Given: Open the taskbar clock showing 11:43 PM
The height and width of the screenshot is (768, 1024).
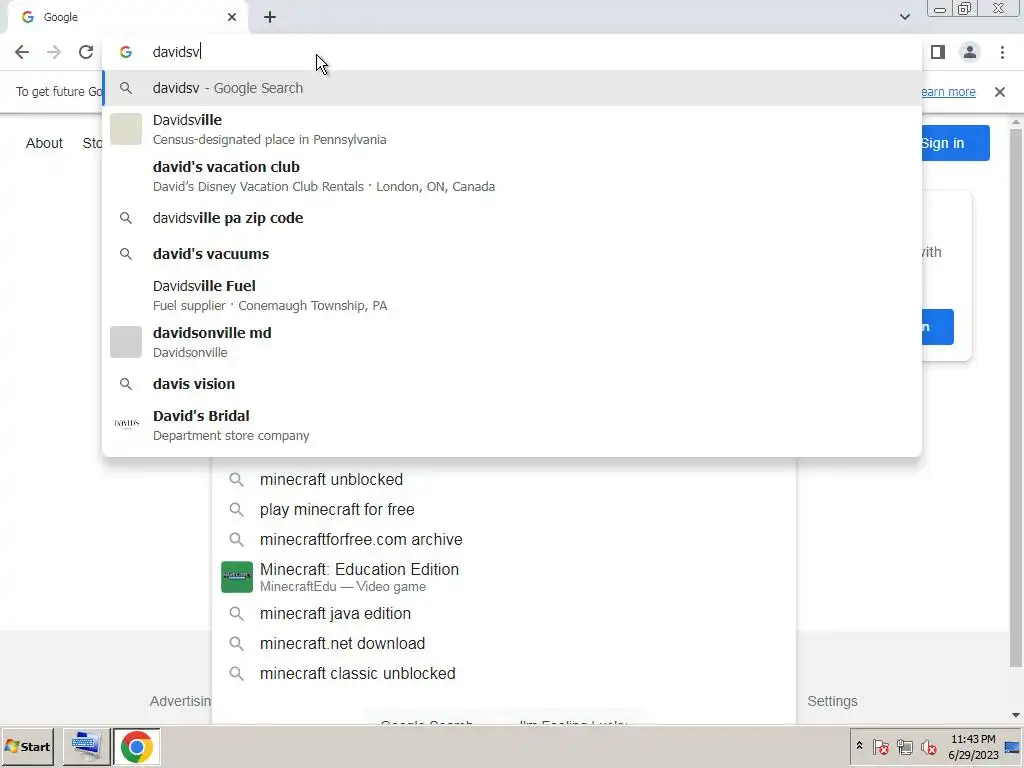Looking at the screenshot, I should (x=973, y=747).
